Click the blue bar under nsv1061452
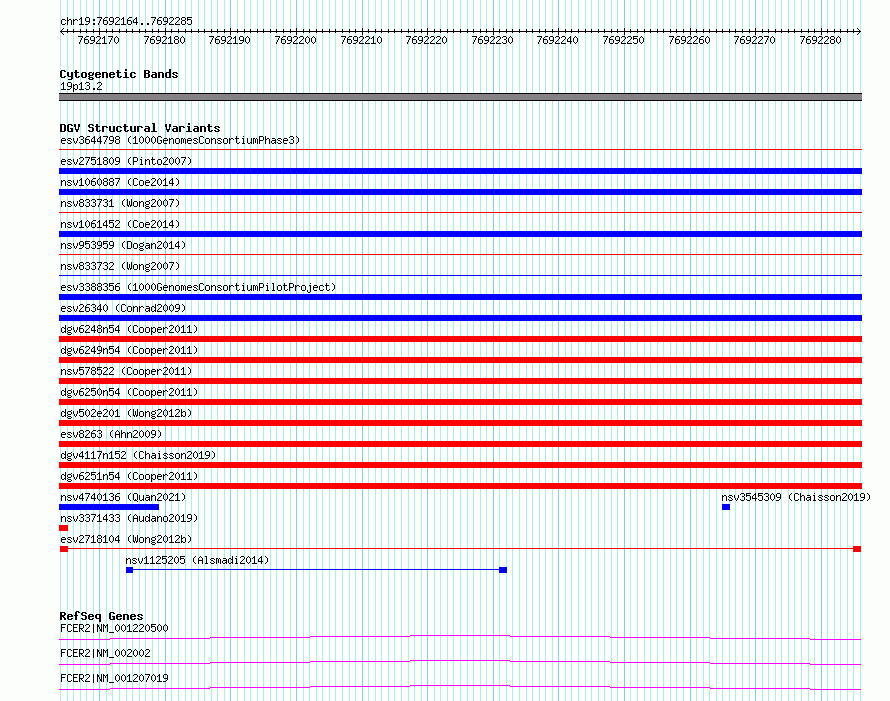 tap(460, 234)
